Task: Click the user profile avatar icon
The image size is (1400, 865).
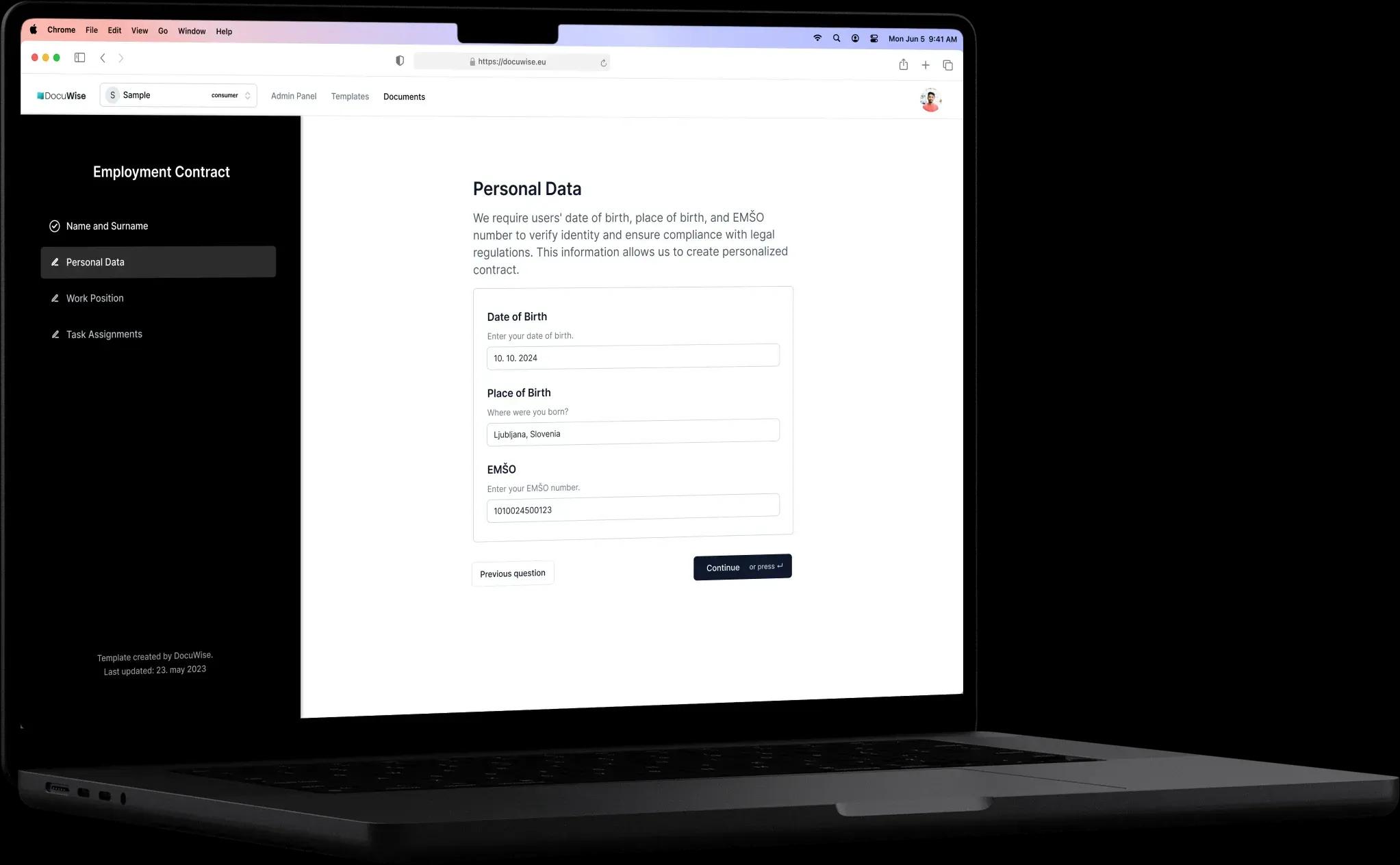Action: coord(930,100)
